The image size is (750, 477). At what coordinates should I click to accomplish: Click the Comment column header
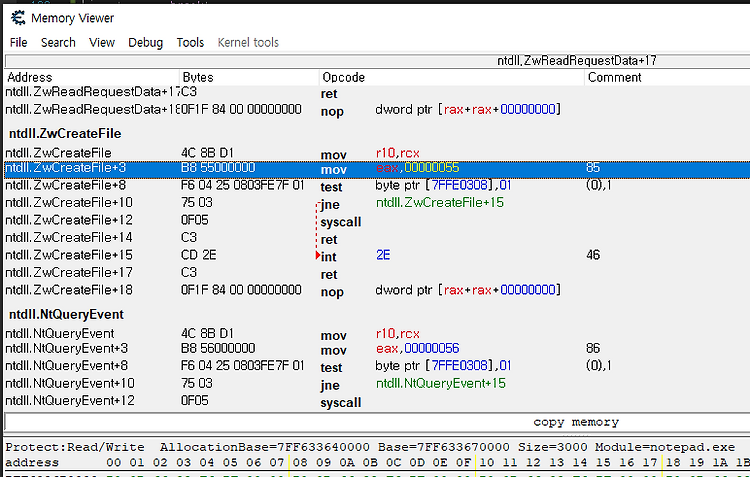coord(667,78)
